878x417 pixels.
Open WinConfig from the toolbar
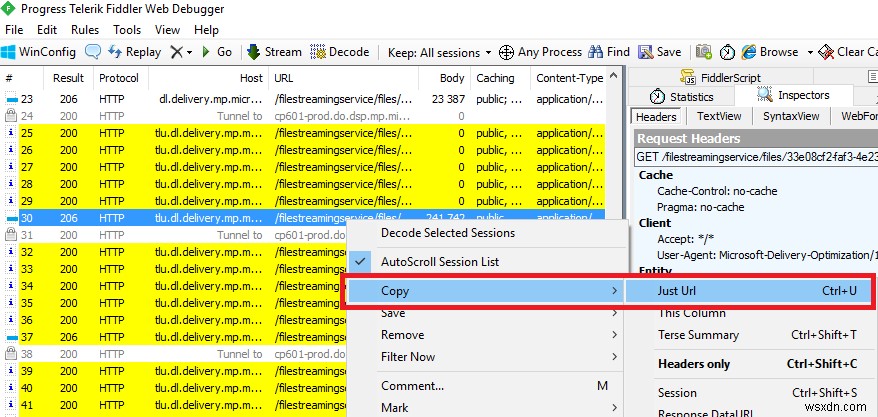coord(39,52)
